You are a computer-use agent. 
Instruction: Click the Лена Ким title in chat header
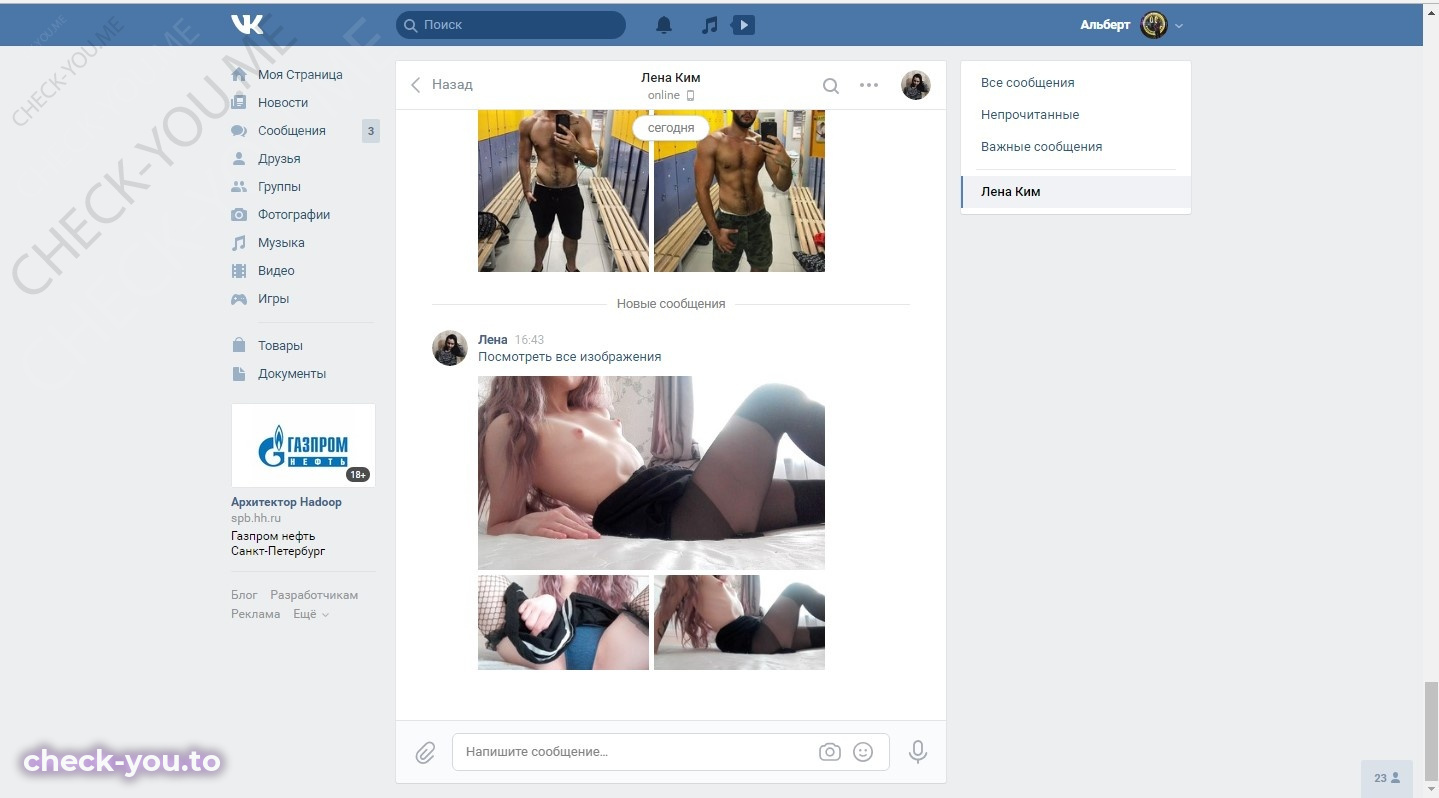click(671, 78)
